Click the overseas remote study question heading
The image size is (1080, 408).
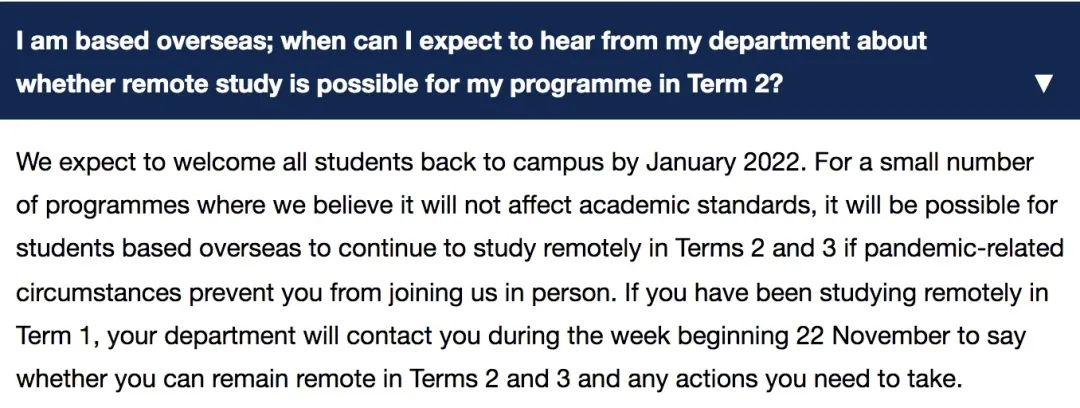pyautogui.click(x=540, y=61)
